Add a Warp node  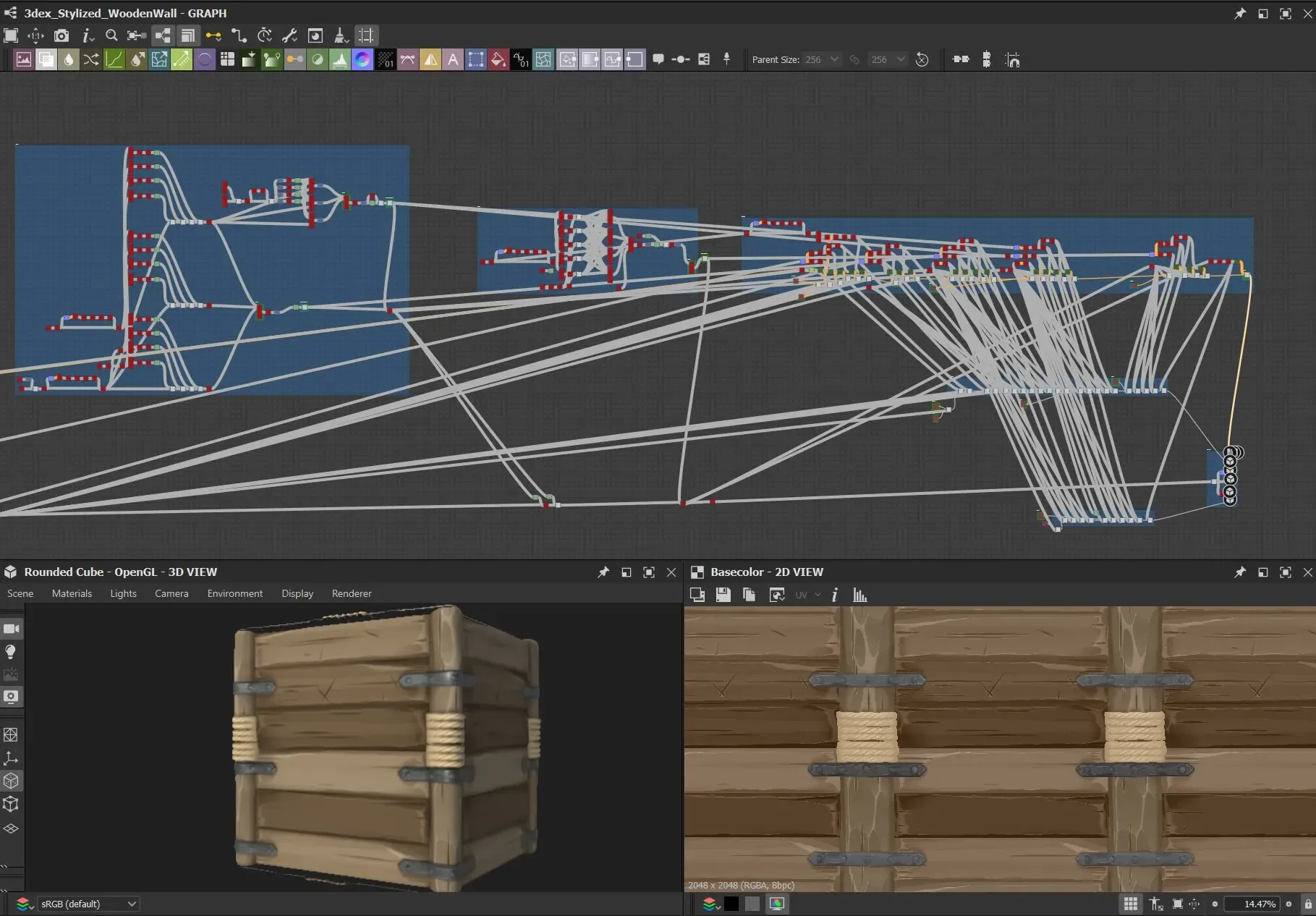click(543, 59)
